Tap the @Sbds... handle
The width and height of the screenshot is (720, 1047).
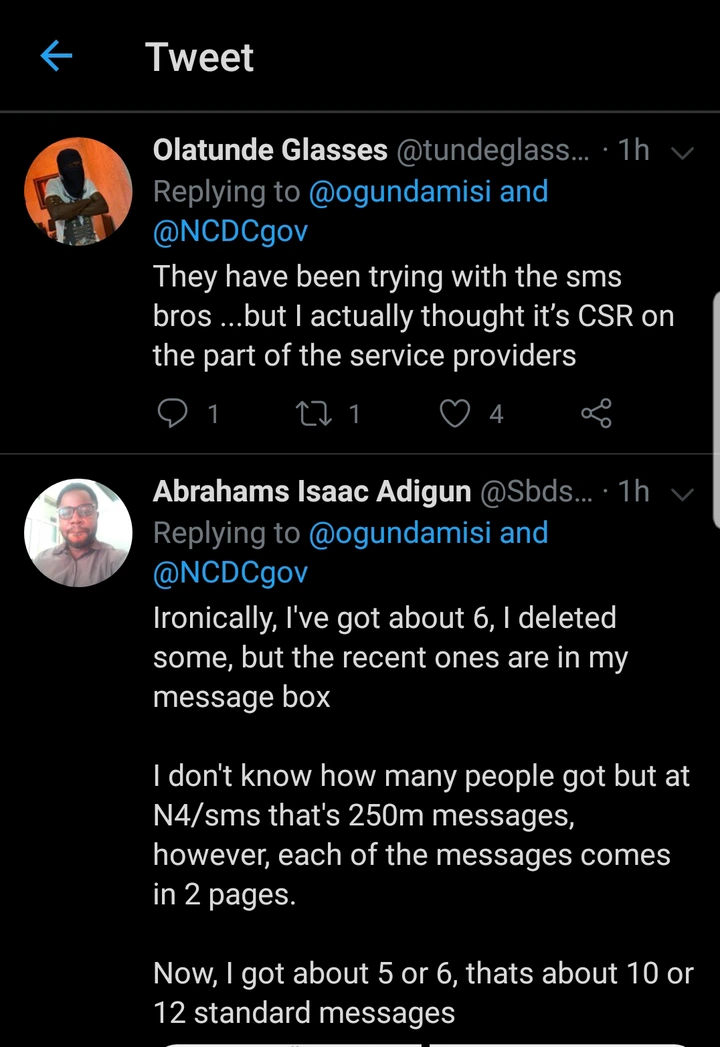(x=537, y=492)
